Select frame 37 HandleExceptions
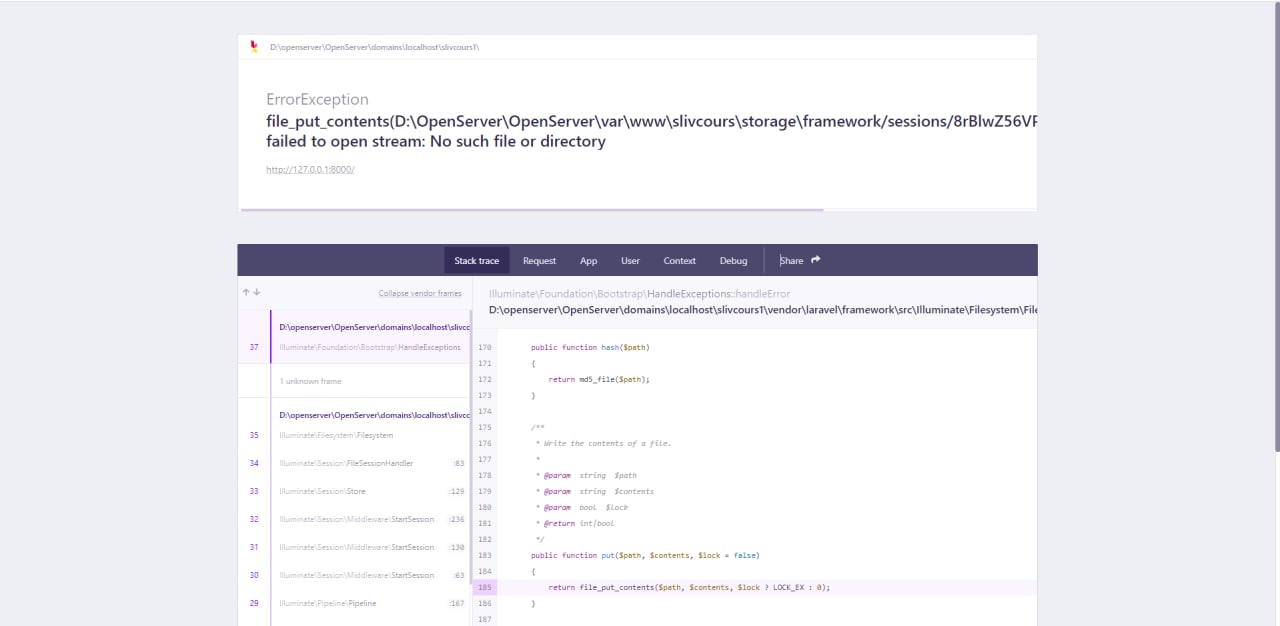This screenshot has height=626, width=1280. 354,337
